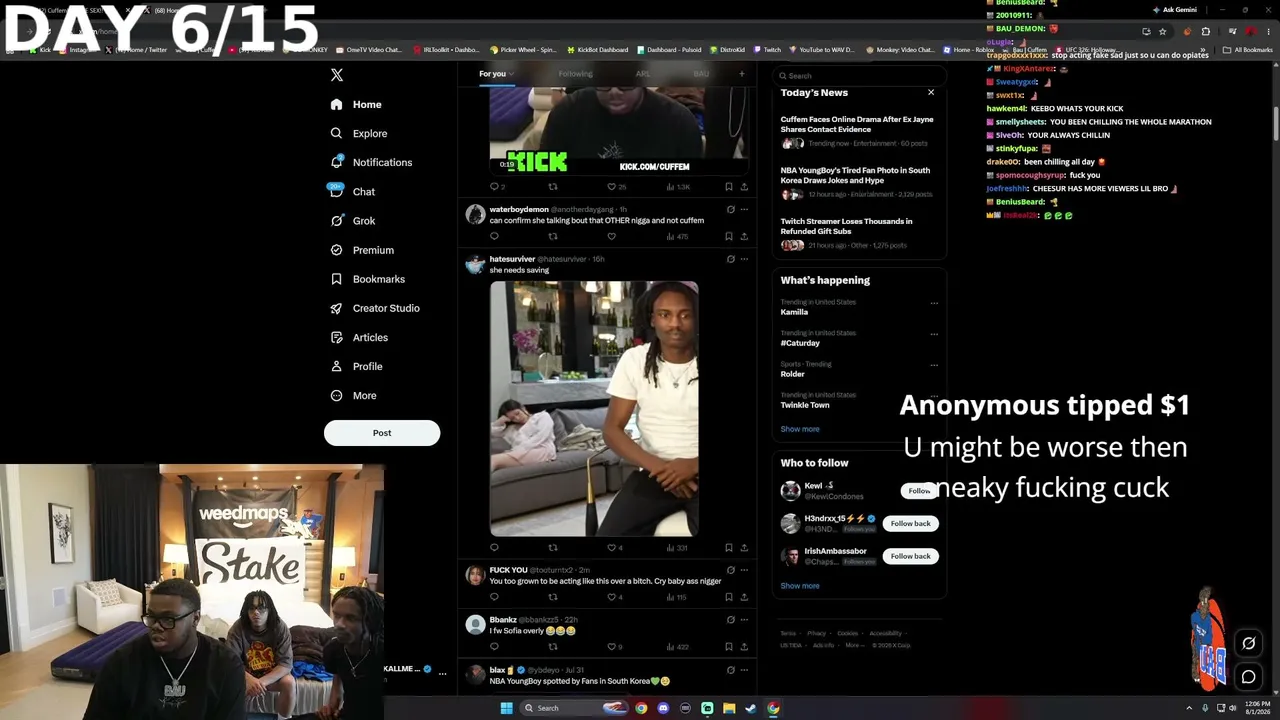Image resolution: width=1280 pixels, height=720 pixels.
Task: Open more options on waterboydemon post
Action: click(744, 209)
